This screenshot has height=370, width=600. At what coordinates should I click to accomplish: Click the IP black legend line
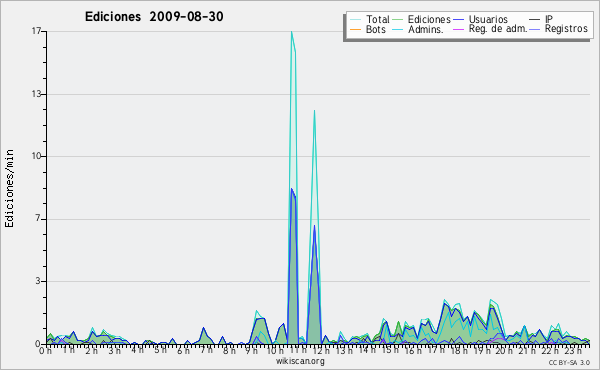point(535,20)
